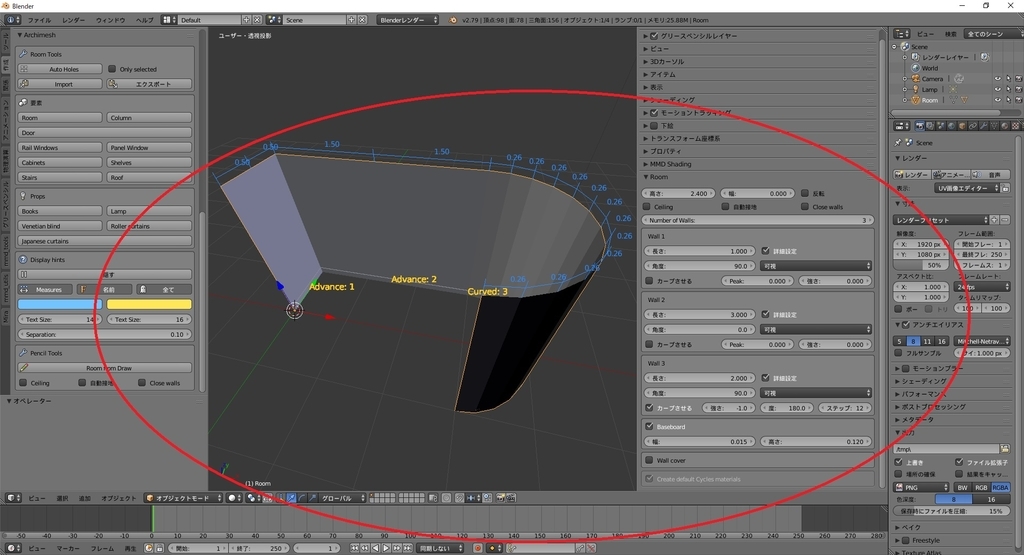1024x555 pixels.
Task: Collapse the Archimesh panel
Action: coord(20,35)
